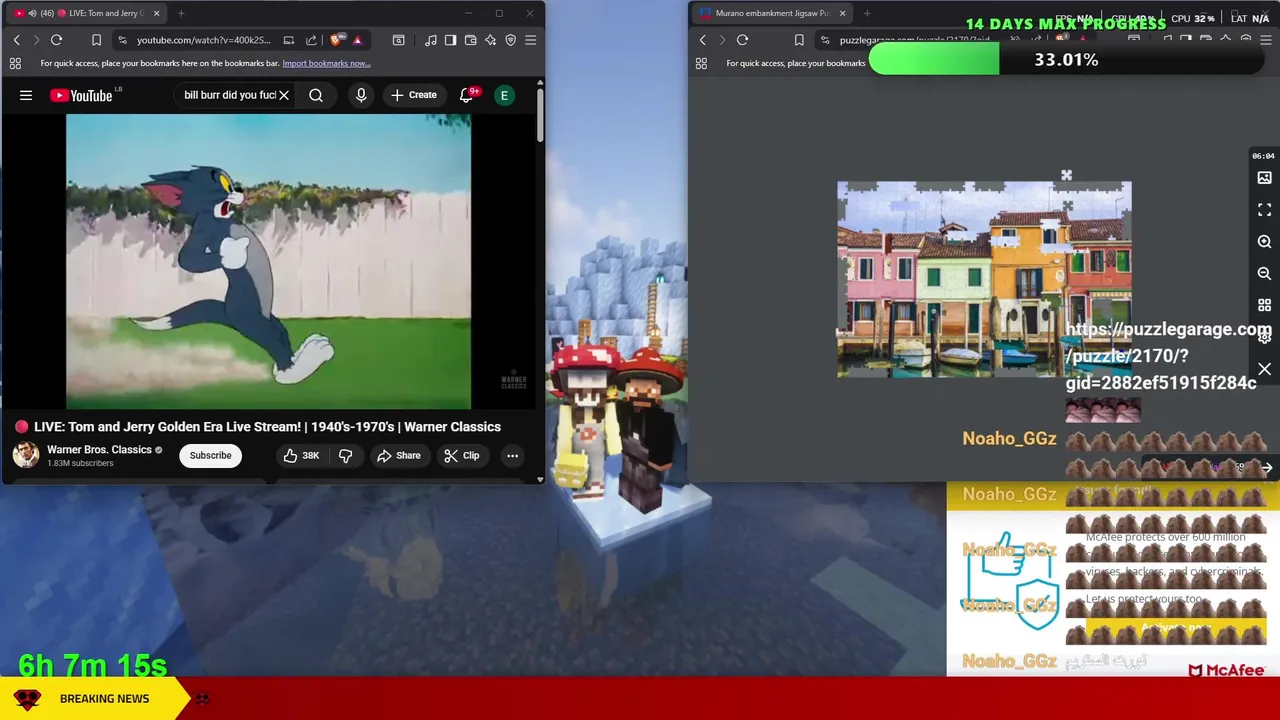Open the YouTube window's browser main menu
This screenshot has width=1280, height=720.
530,40
